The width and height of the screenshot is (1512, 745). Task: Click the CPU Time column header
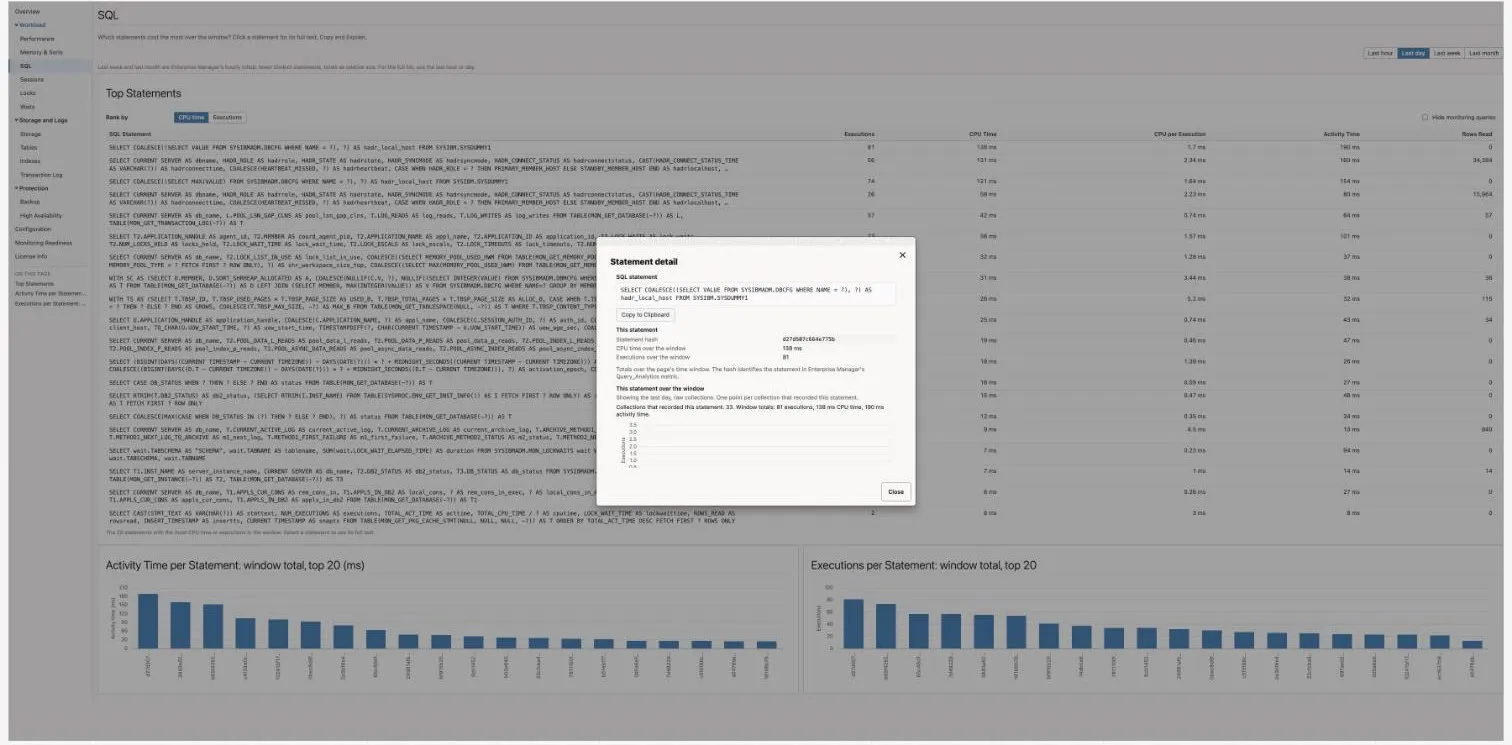[x=983, y=133]
